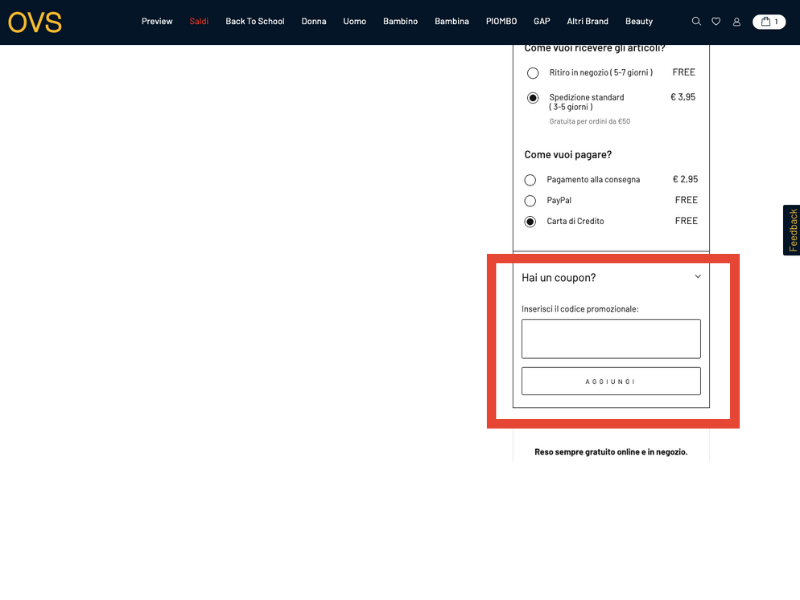Collapse the Hai un coupon section
The width and height of the screenshot is (800, 600).
(698, 277)
